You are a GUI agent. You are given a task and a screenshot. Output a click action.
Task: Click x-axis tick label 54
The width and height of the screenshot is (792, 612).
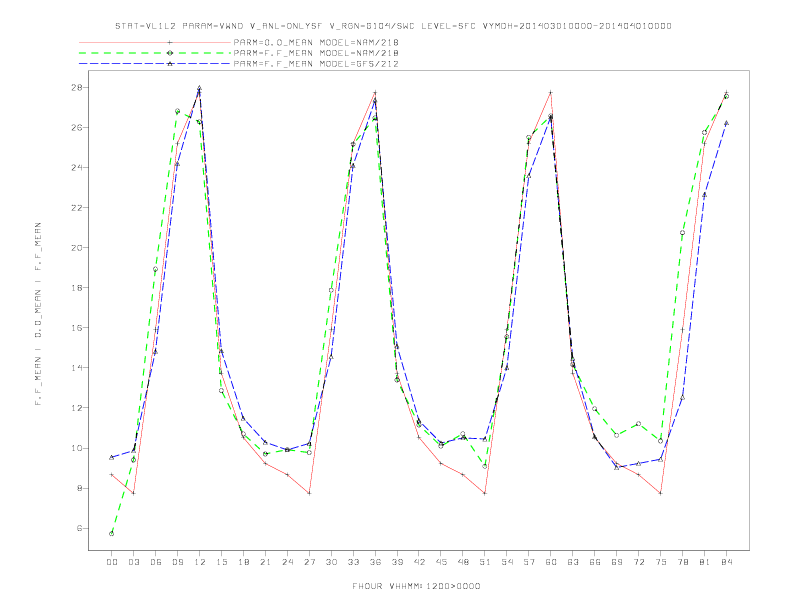tap(507, 562)
